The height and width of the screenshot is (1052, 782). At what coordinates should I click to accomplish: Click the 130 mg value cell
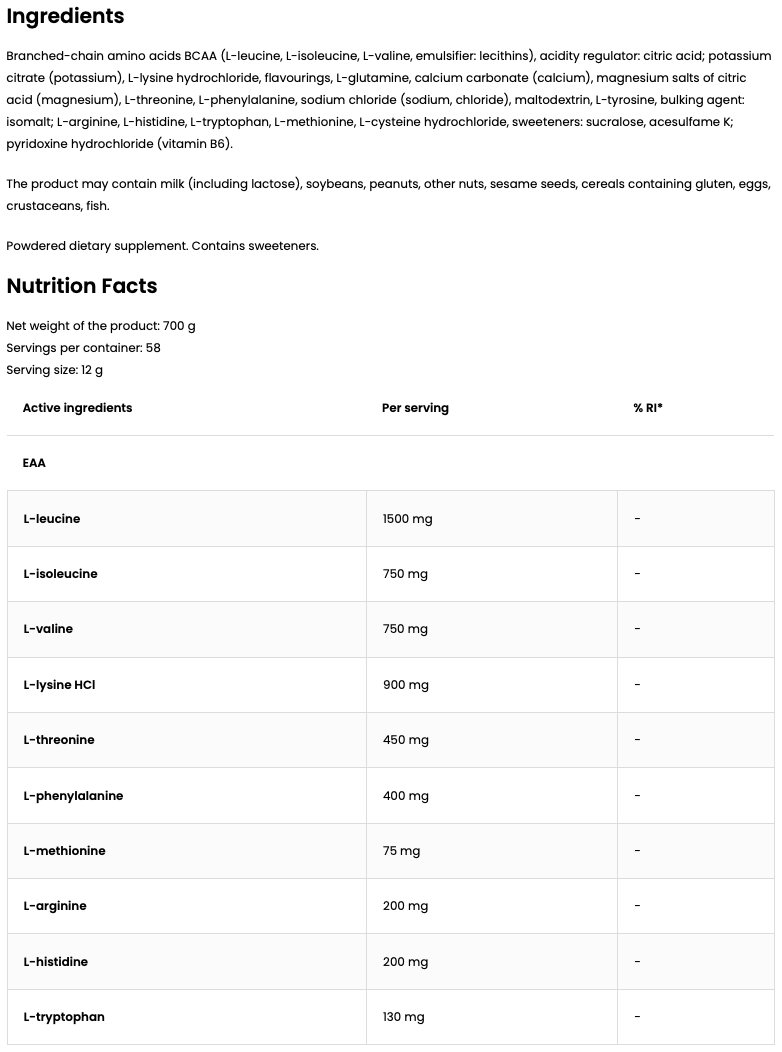pos(403,1017)
